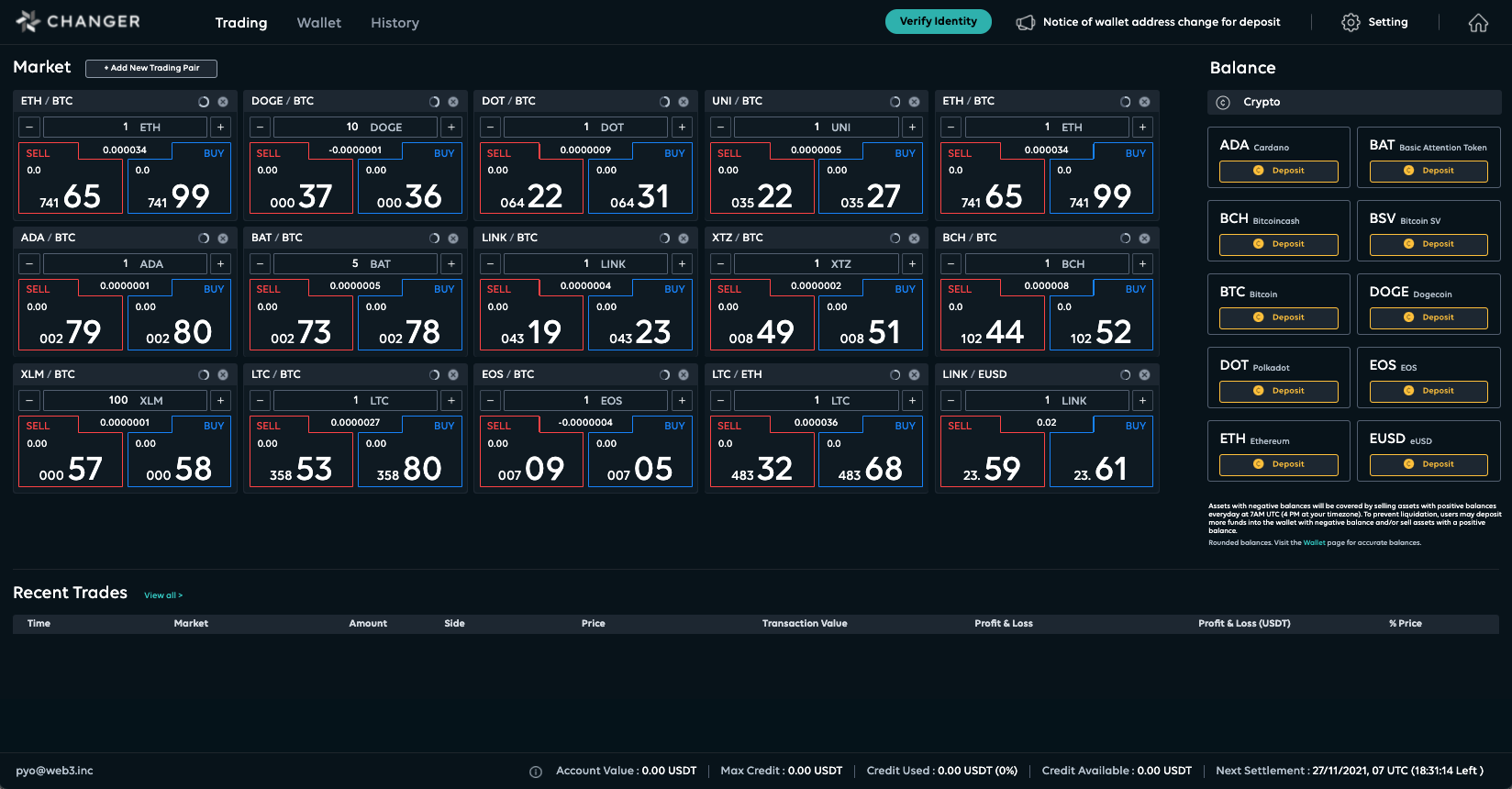Screen dimensions: 1512x789
Task: Decrease BCH quantity with minus button
Action: tap(951, 264)
